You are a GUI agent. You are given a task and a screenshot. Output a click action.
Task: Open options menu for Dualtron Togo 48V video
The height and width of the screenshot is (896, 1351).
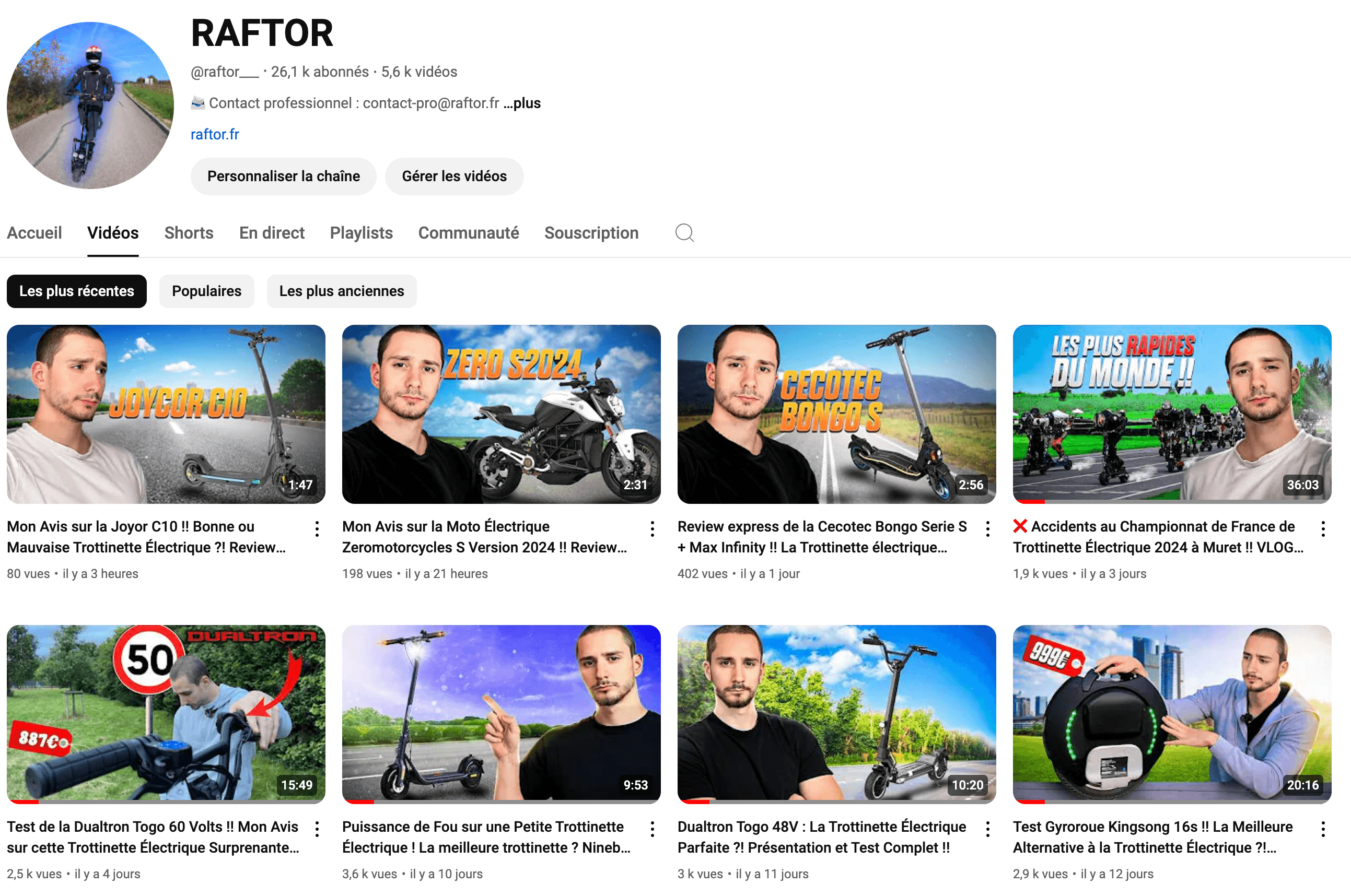click(x=987, y=829)
